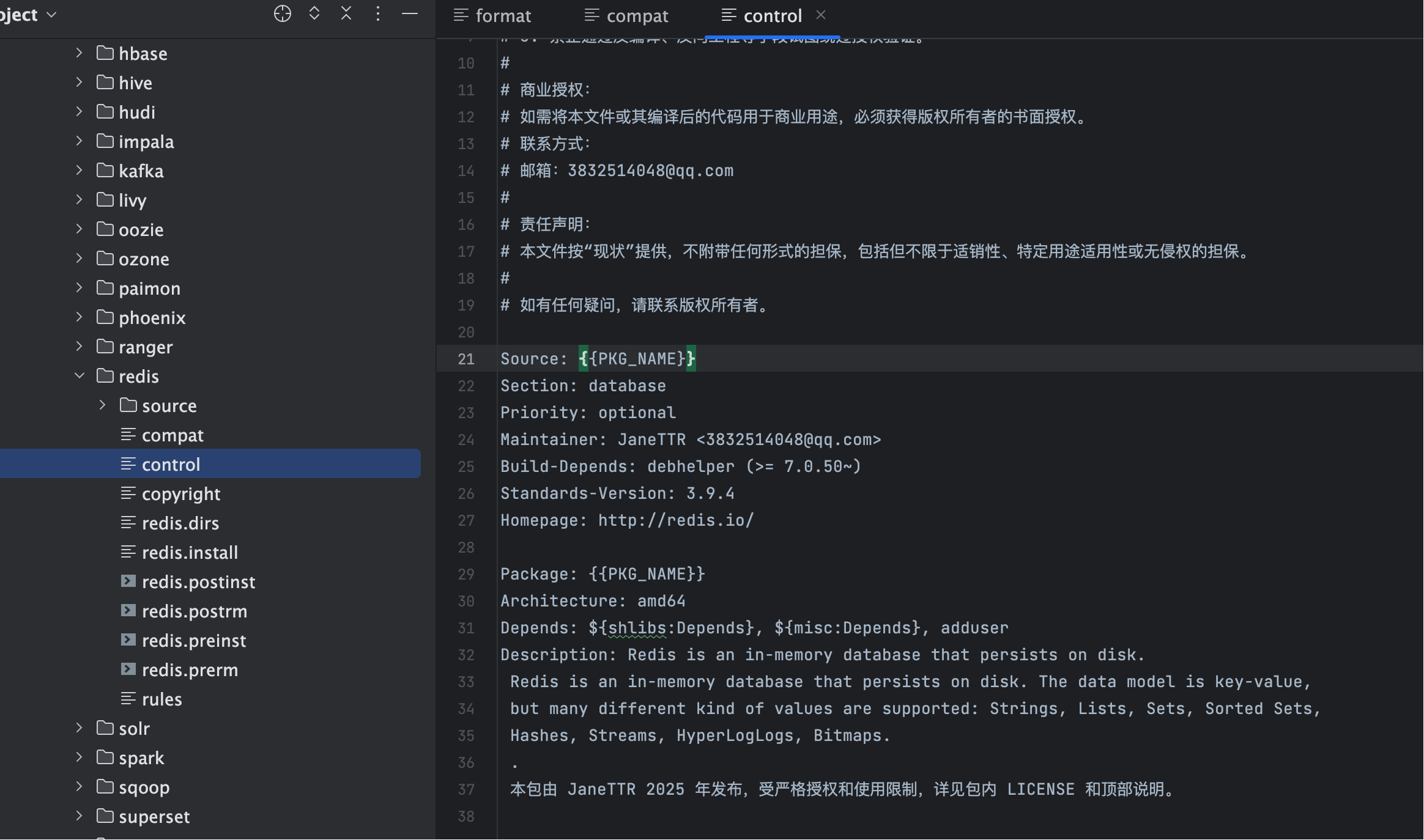The image size is (1424, 840).
Task: Expand the hudi folder
Action: 79,112
